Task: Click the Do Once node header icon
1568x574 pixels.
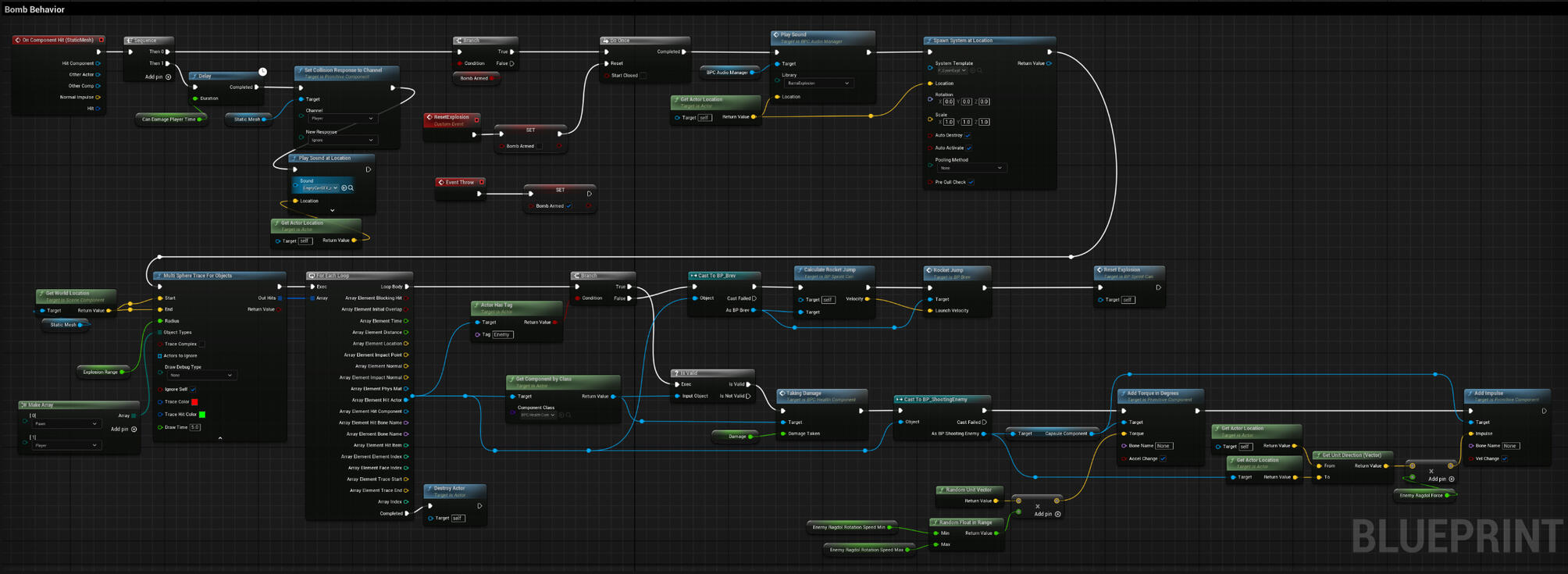Action: click(x=605, y=41)
